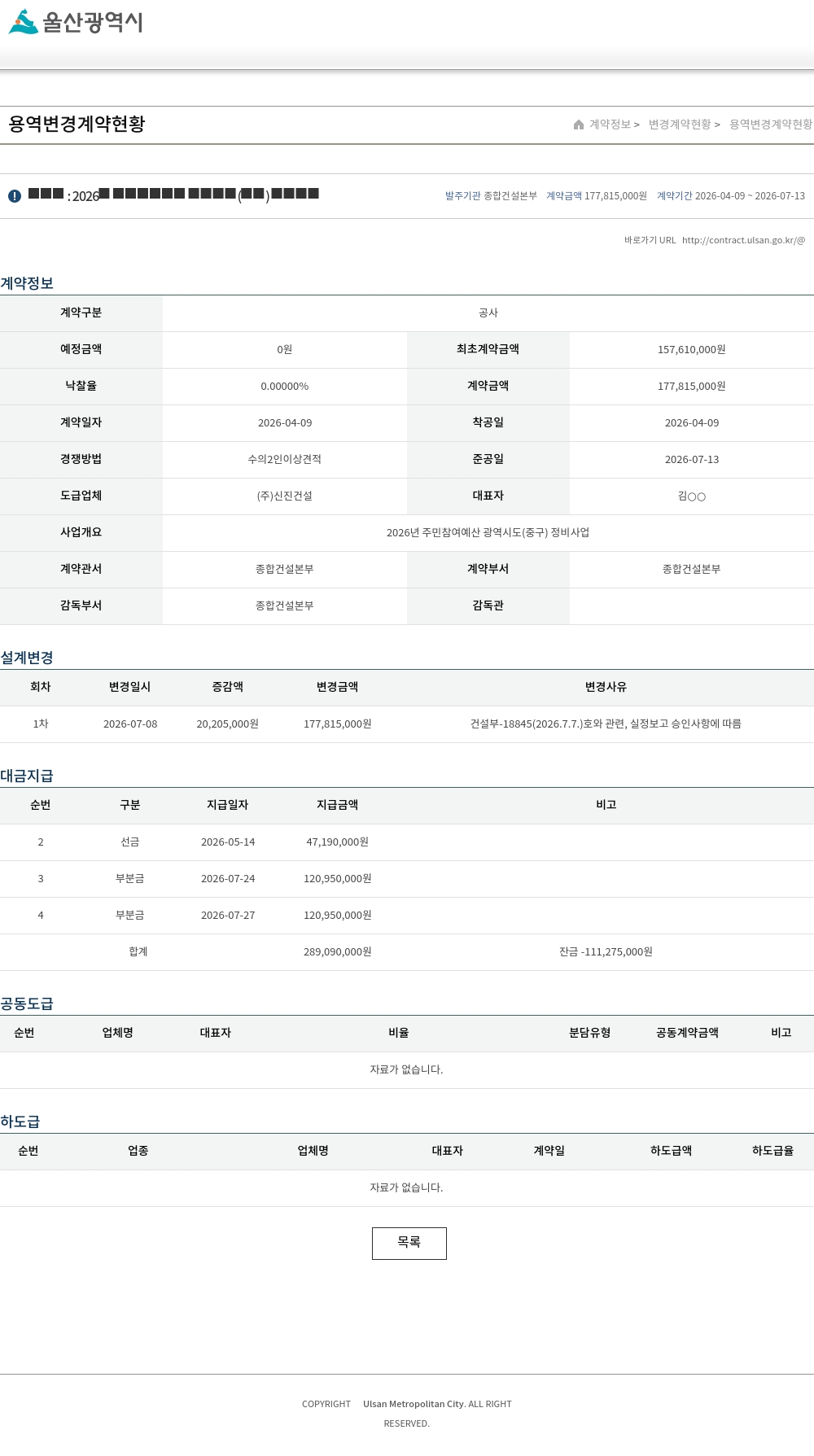Click the Ulsan city logo icon
This screenshot has width=814, height=1456.
(x=24, y=22)
